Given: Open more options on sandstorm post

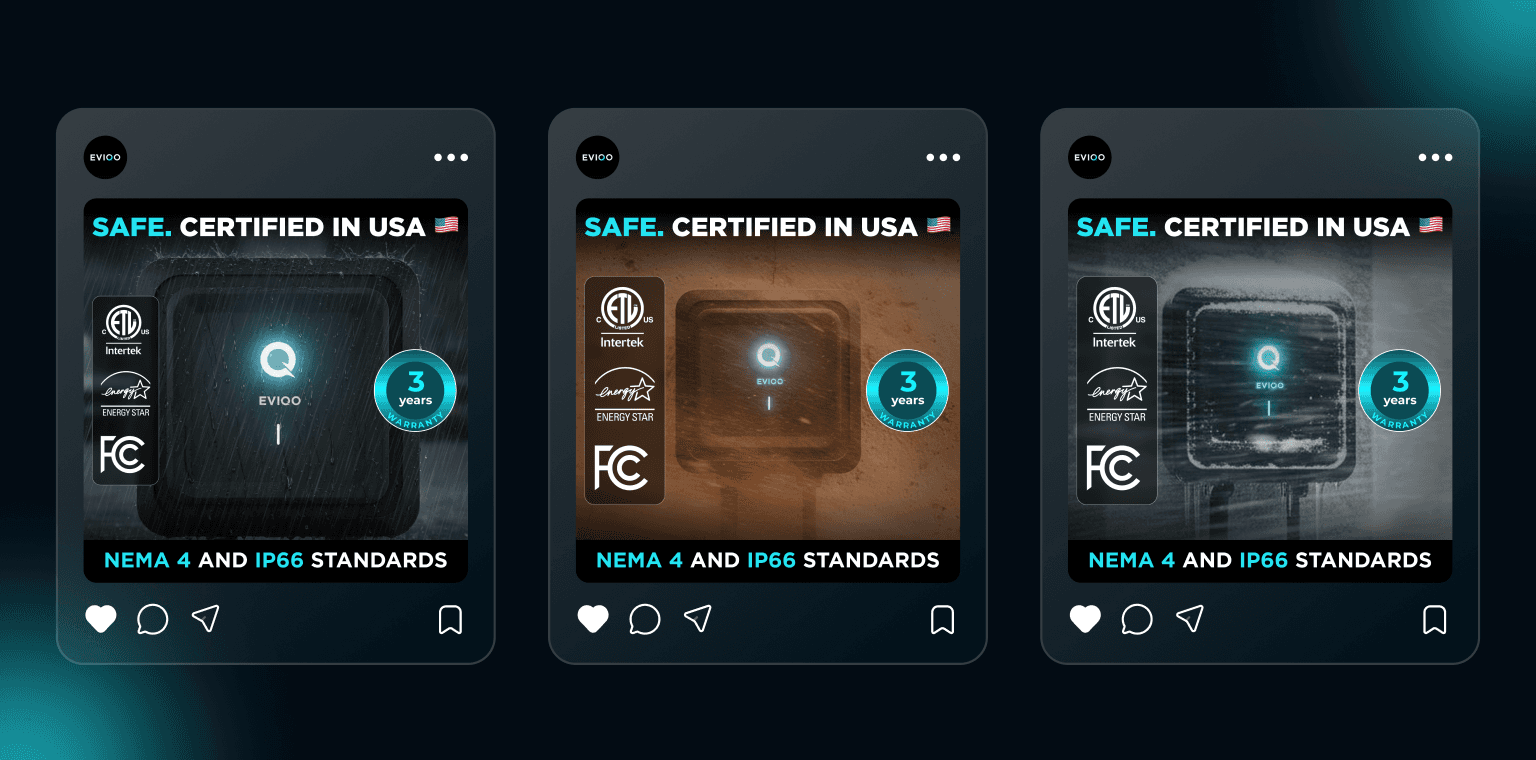Looking at the screenshot, I should point(943,157).
